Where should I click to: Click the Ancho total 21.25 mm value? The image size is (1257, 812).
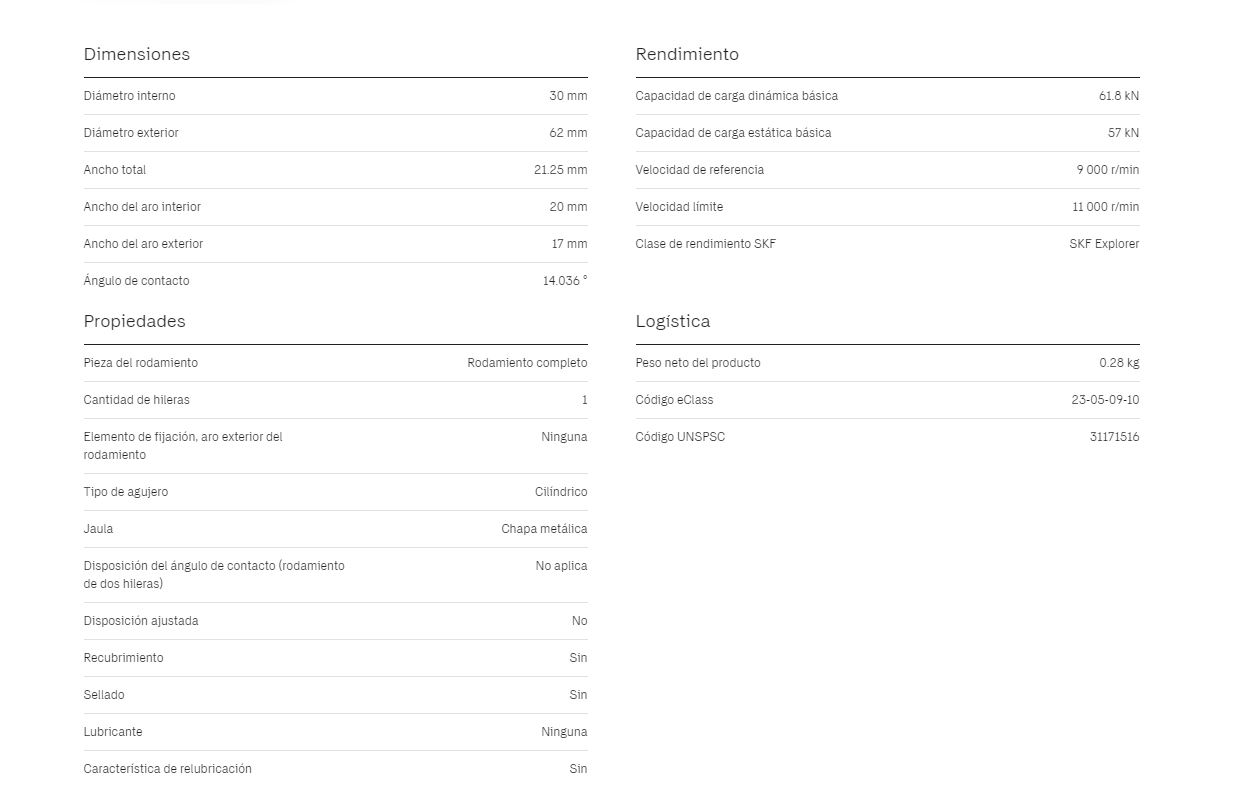(x=561, y=170)
